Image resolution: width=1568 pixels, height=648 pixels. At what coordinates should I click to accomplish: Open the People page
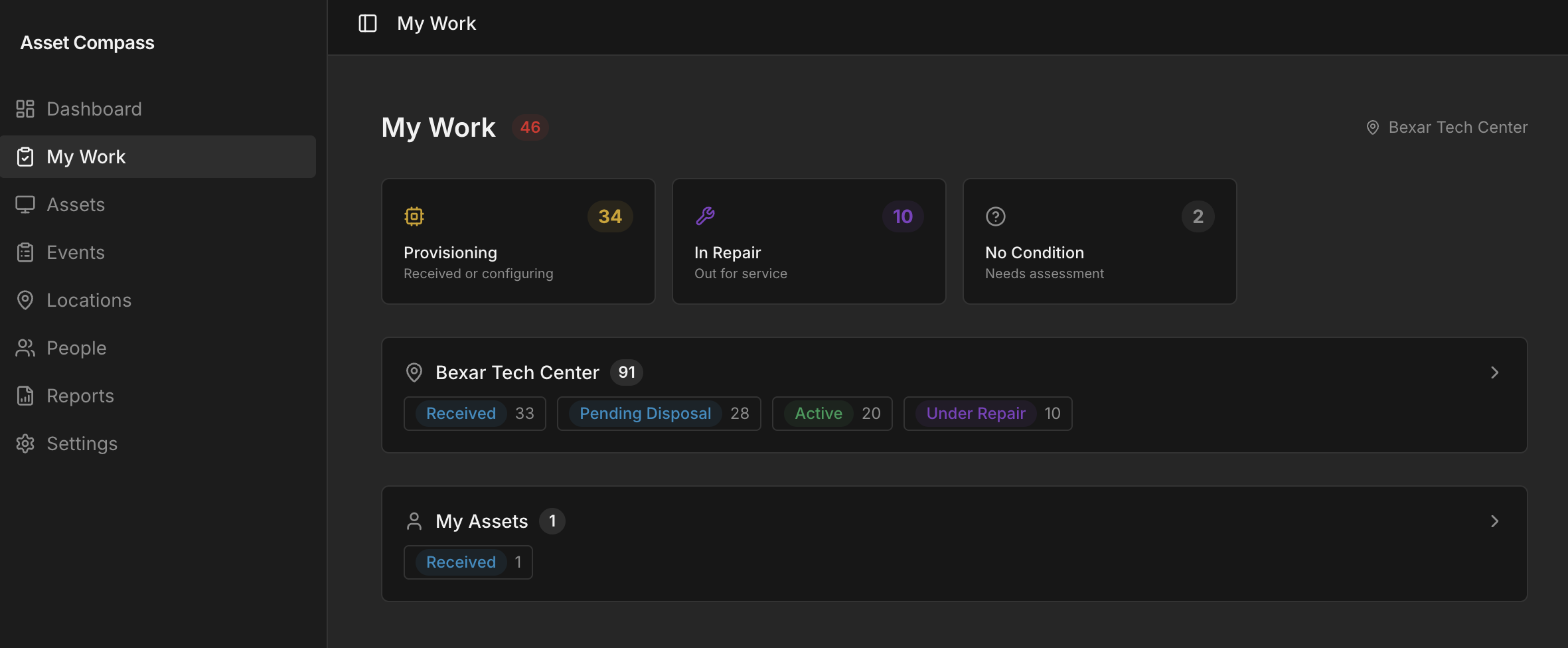pyautogui.click(x=158, y=348)
